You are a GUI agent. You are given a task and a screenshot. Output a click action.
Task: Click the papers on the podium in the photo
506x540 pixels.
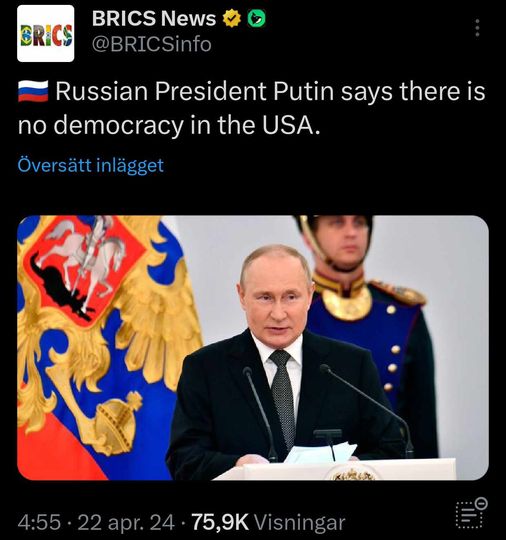320,453
